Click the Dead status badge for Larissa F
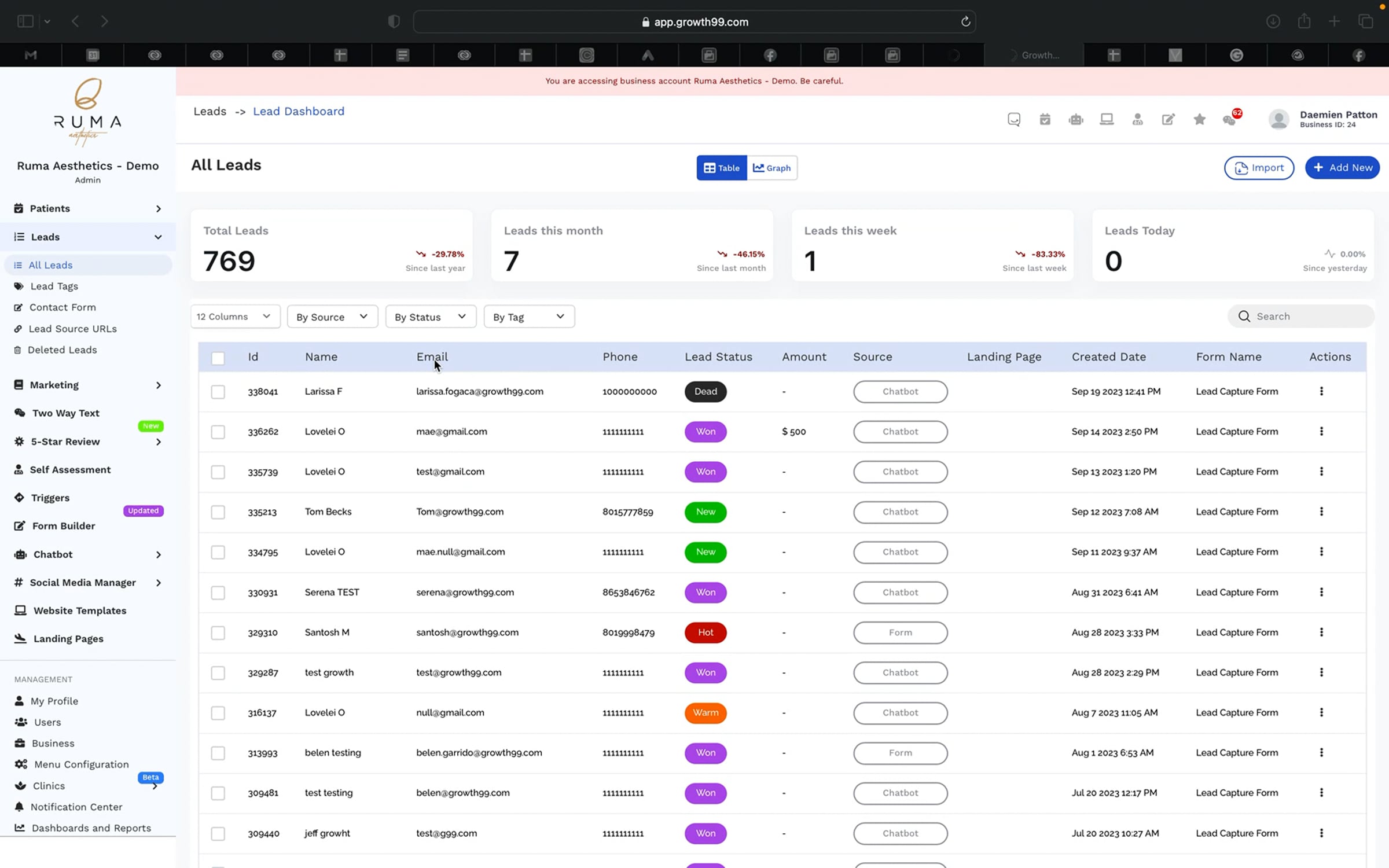 [705, 392]
